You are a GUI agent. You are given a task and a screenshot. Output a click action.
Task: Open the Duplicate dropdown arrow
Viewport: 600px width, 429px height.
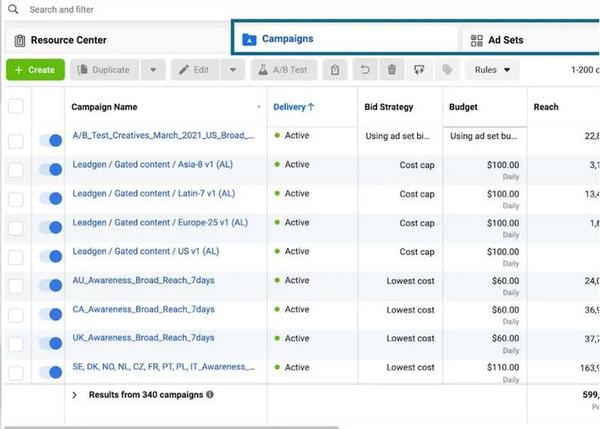point(153,70)
